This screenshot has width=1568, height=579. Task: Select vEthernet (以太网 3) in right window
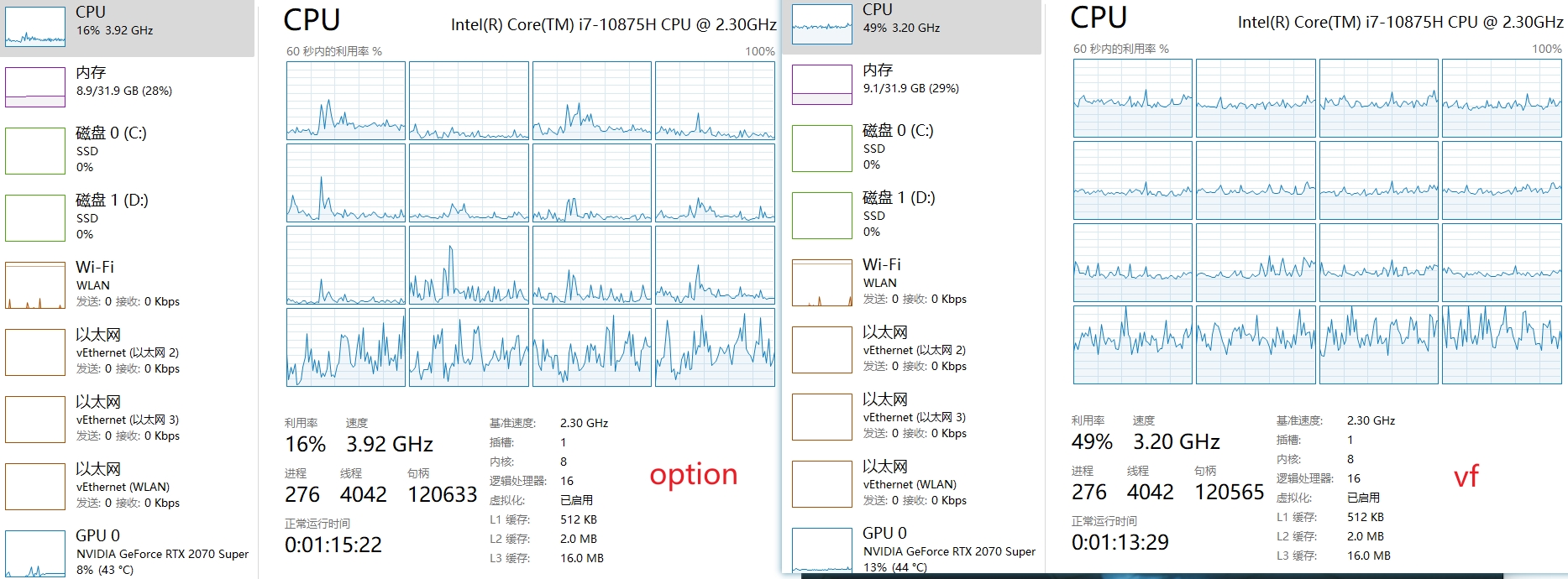(911, 416)
